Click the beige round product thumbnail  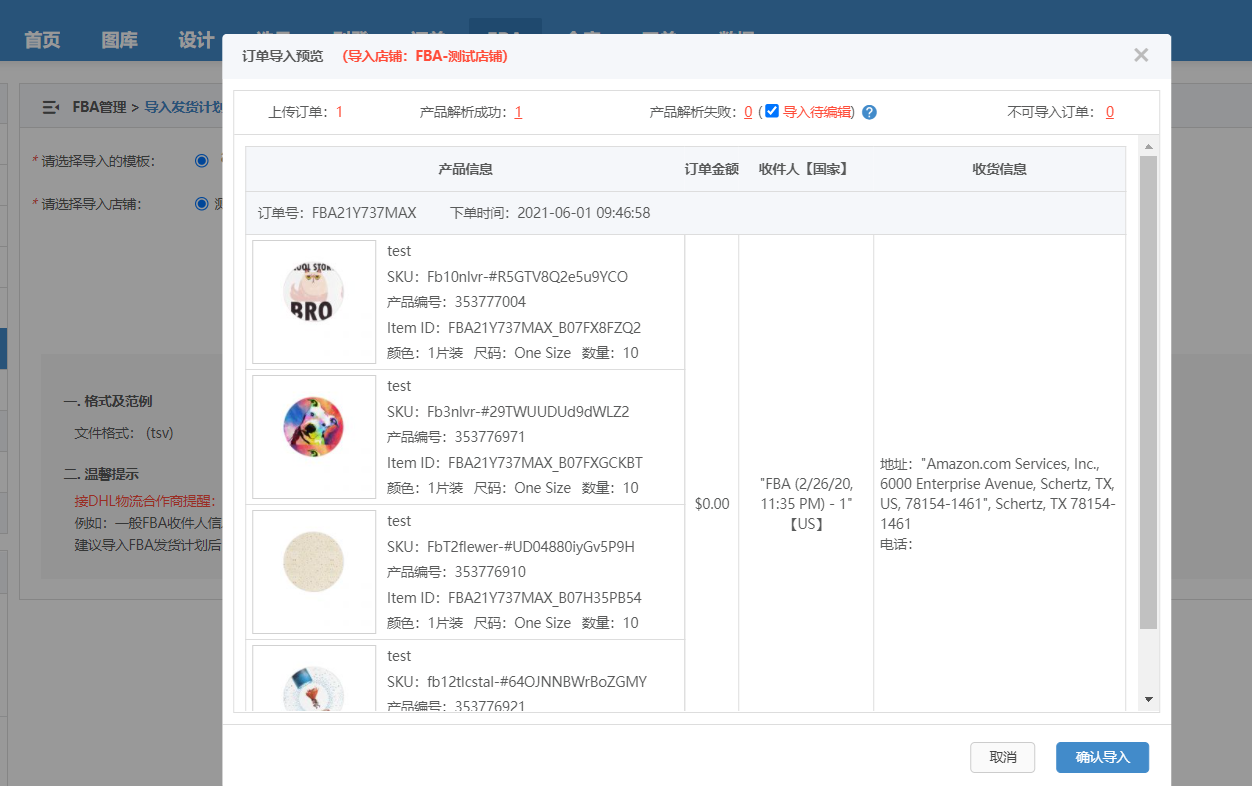[x=314, y=572]
